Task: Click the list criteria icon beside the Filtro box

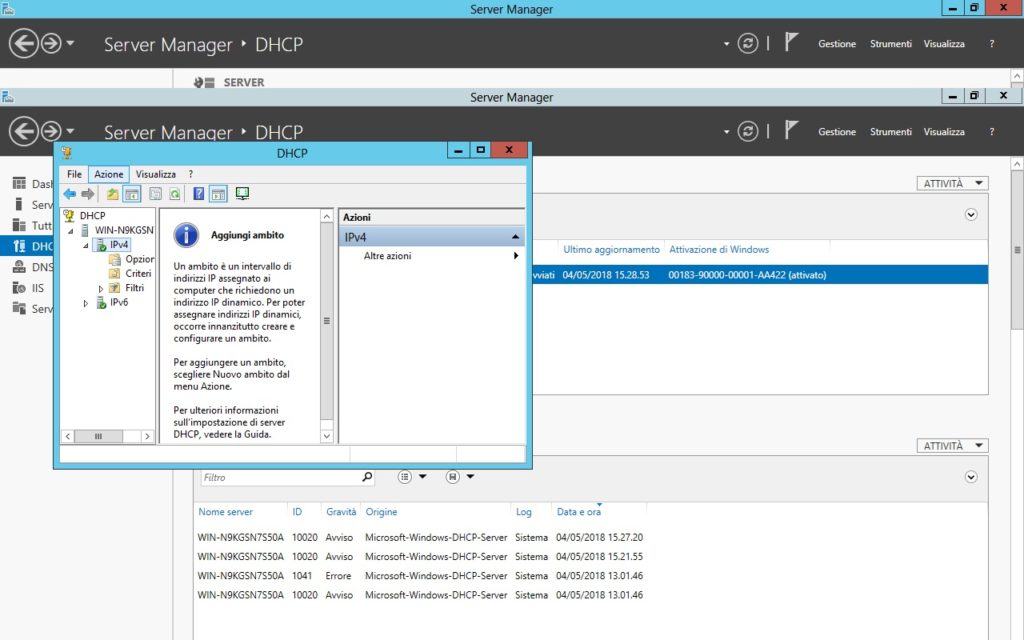Action: (405, 477)
